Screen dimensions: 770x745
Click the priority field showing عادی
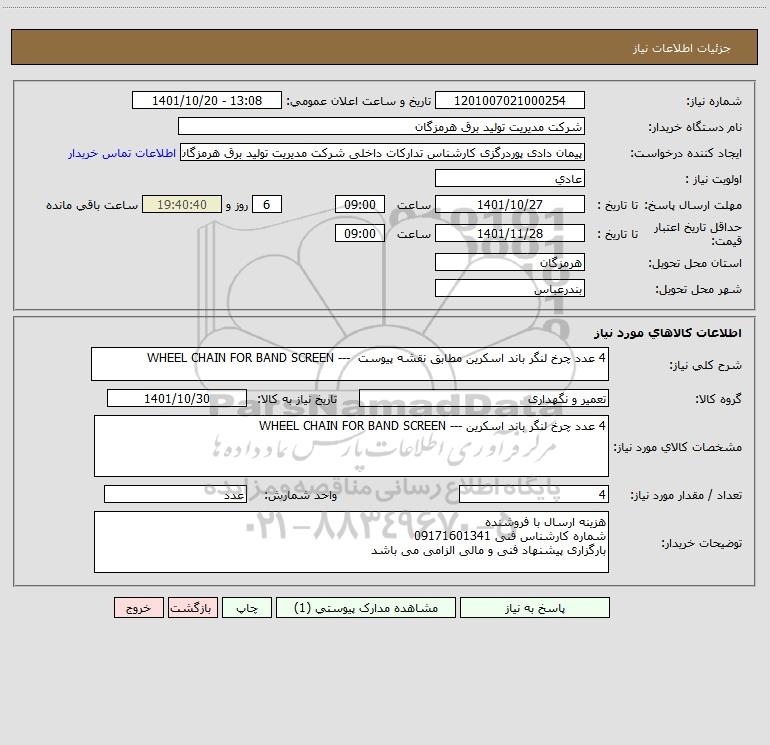click(x=510, y=178)
